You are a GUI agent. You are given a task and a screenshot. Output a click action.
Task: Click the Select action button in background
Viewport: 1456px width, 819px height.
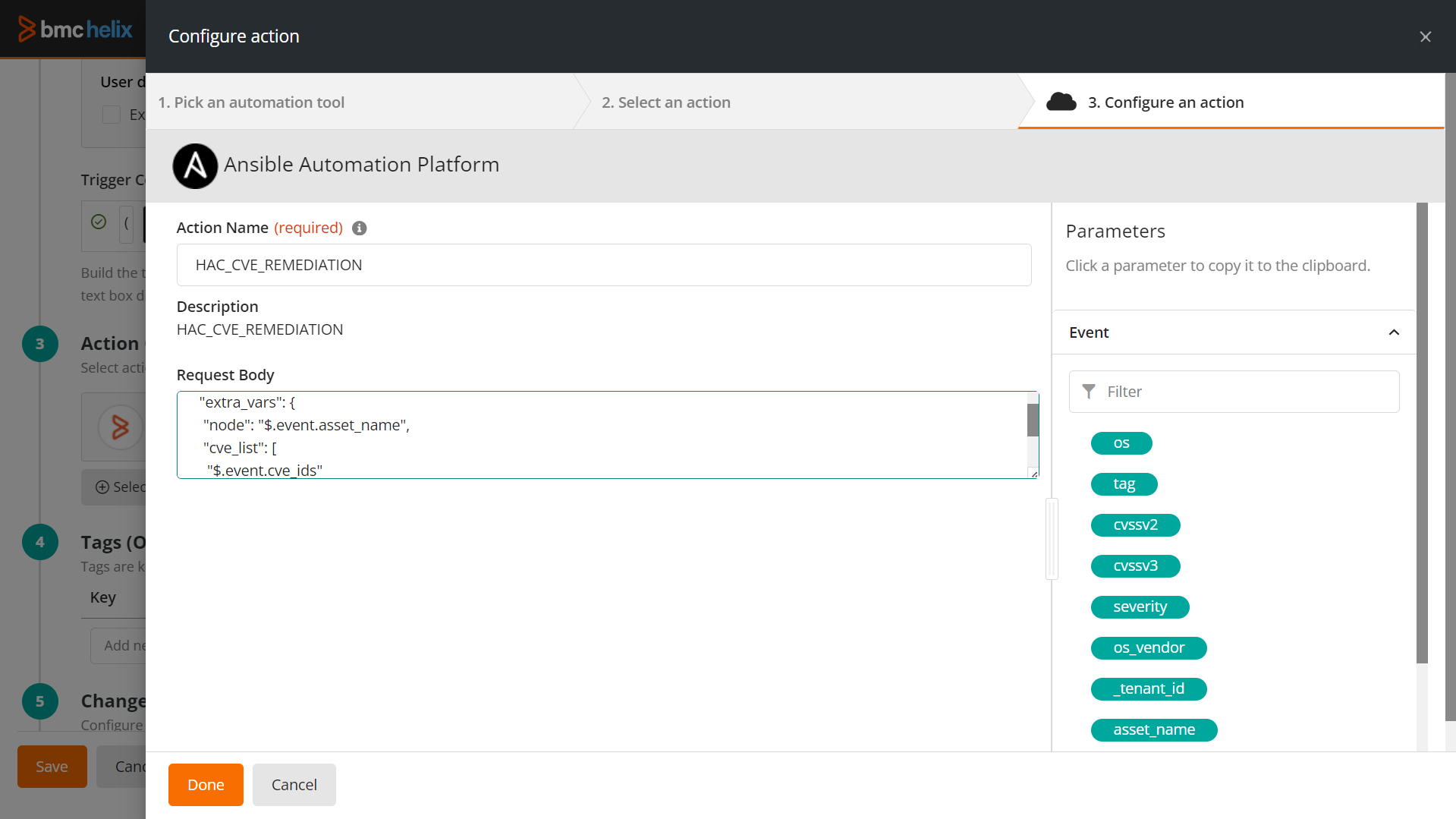click(114, 487)
